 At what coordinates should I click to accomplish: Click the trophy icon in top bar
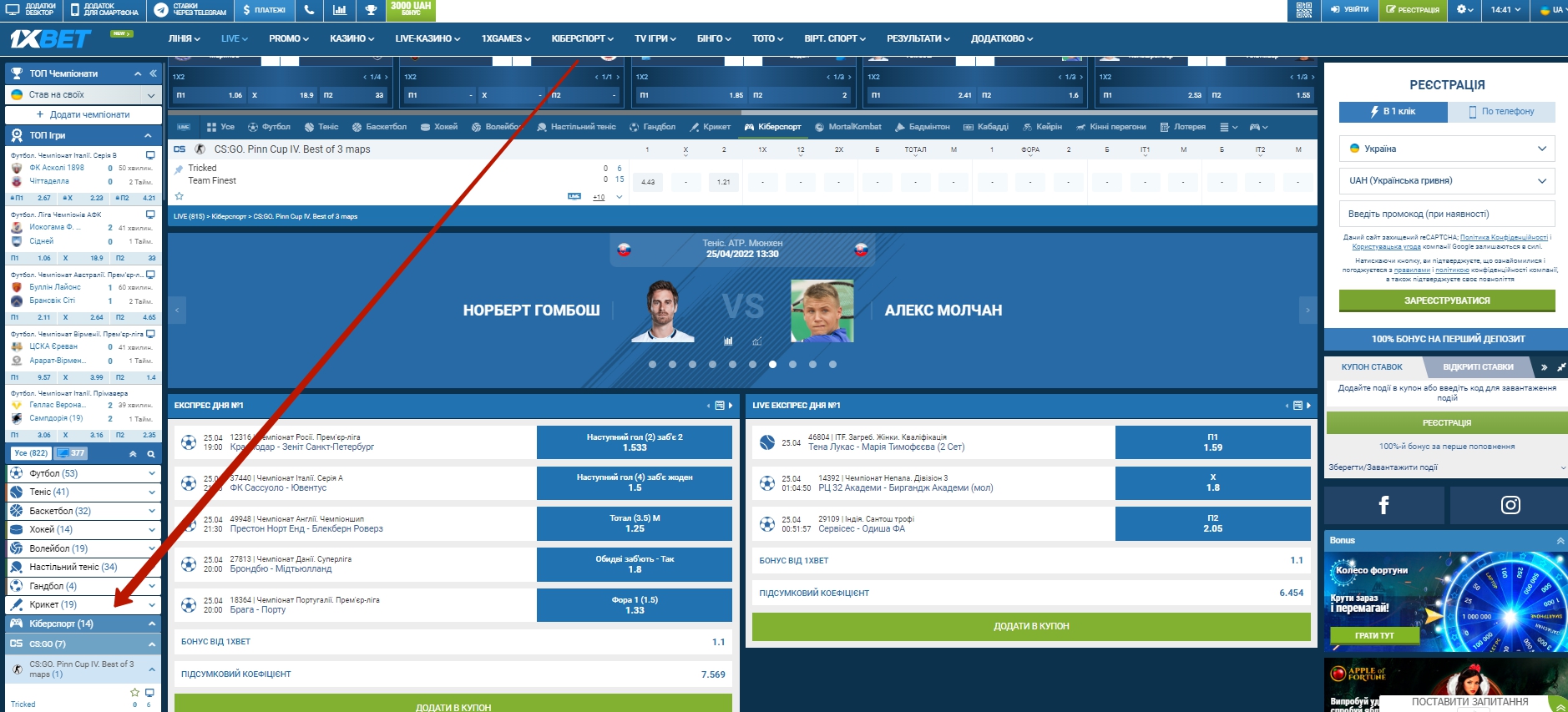tap(371, 10)
